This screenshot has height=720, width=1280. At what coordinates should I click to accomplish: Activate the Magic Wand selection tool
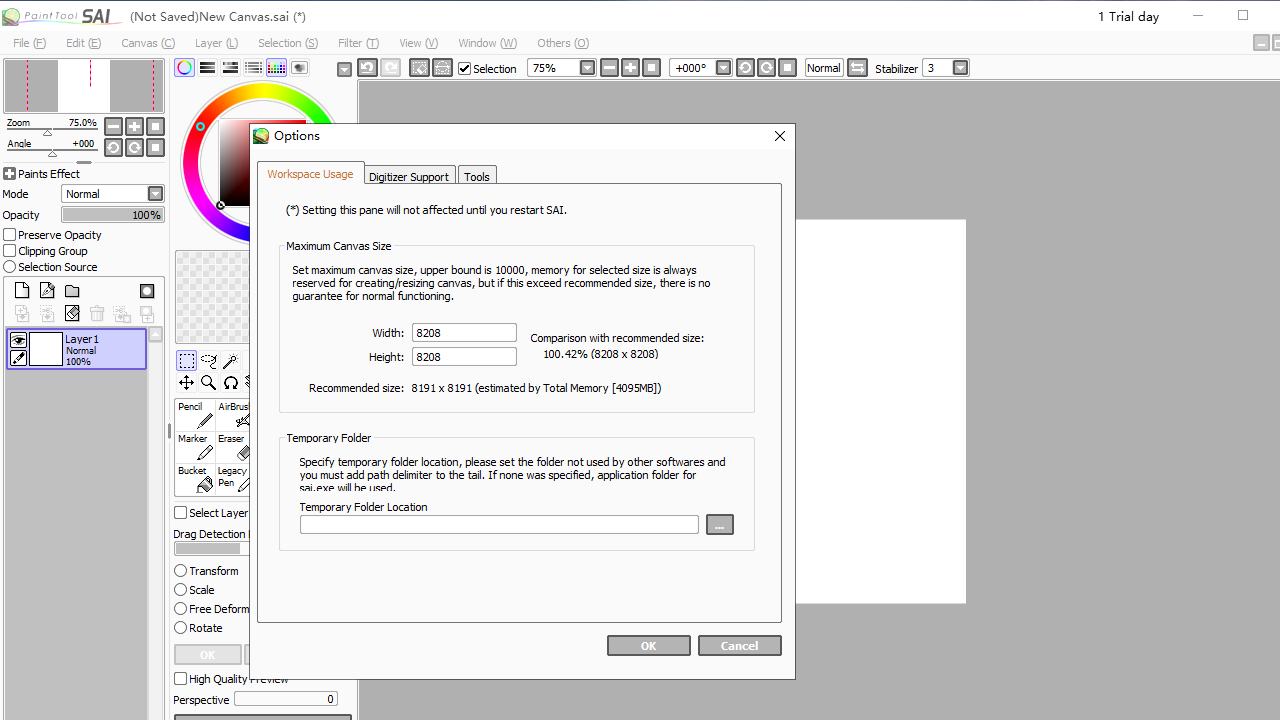point(231,361)
